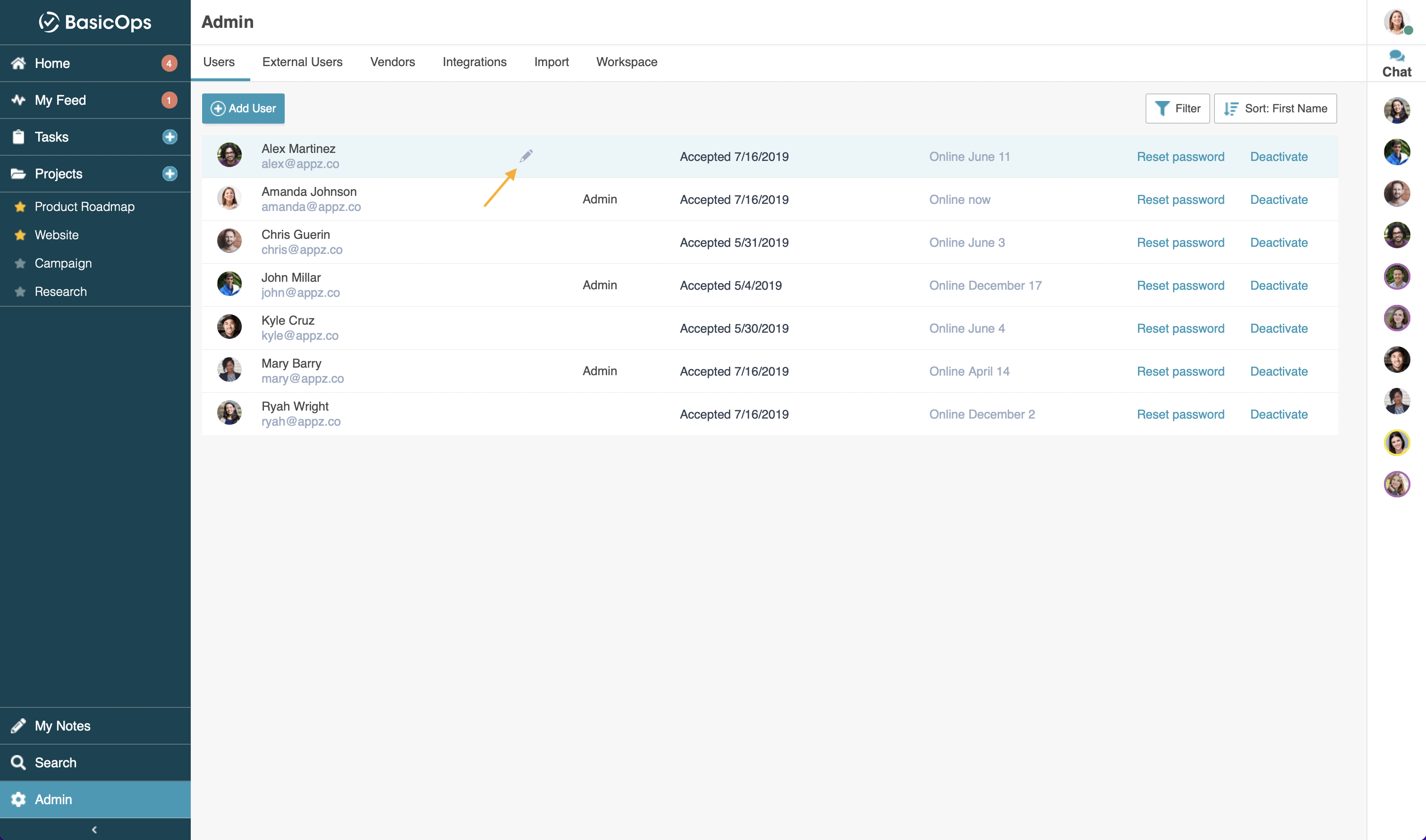This screenshot has height=840, width=1426.
Task: Switch to the External Users tab
Action: pos(302,62)
